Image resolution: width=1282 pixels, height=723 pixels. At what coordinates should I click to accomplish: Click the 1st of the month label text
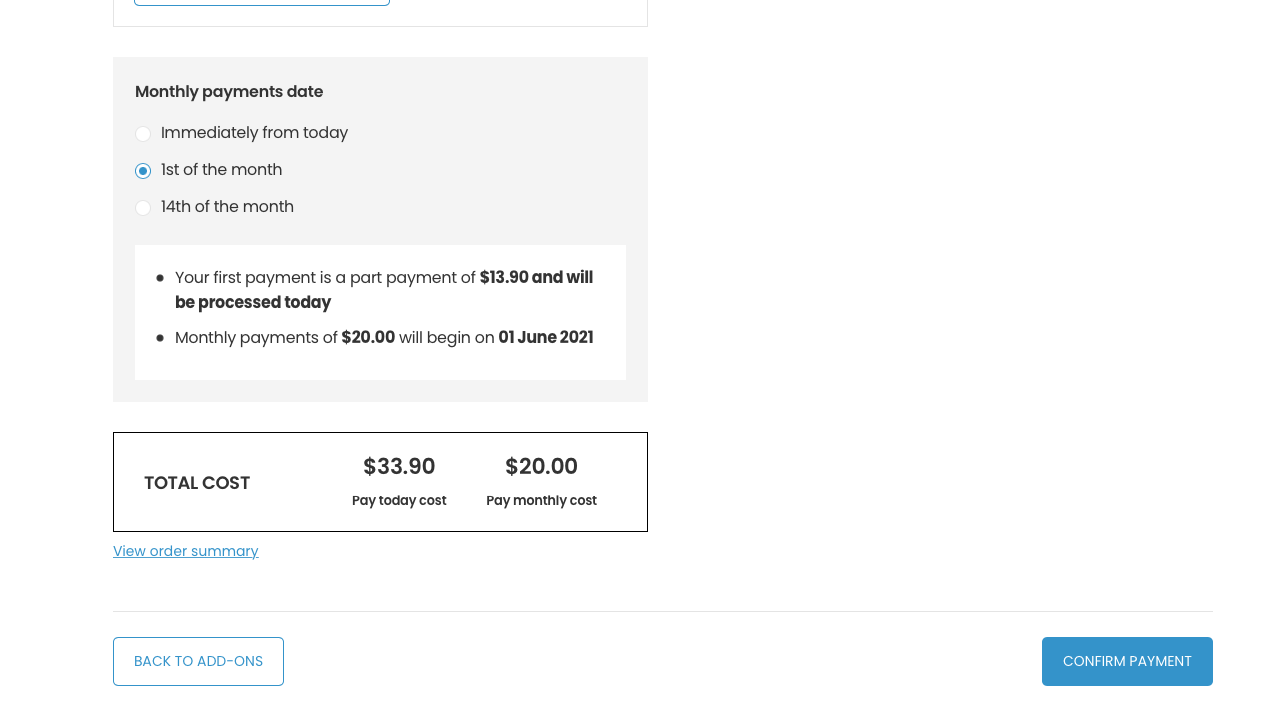tap(221, 170)
